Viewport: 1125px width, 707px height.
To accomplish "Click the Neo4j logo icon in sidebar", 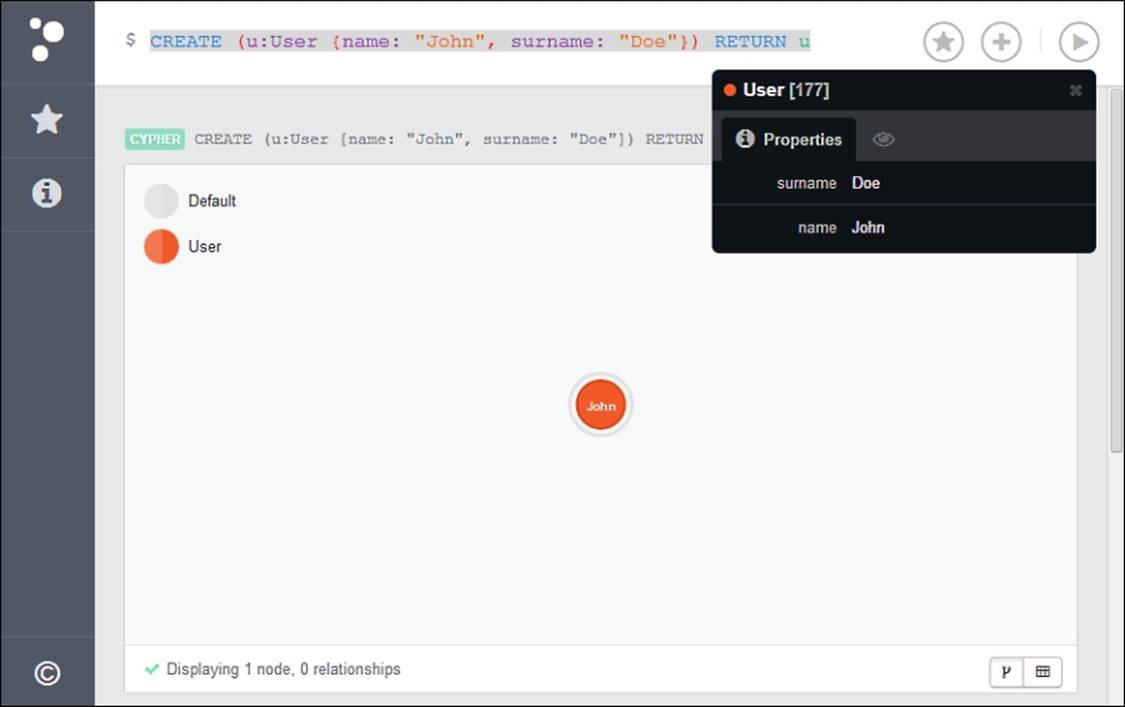I will pos(46,40).
